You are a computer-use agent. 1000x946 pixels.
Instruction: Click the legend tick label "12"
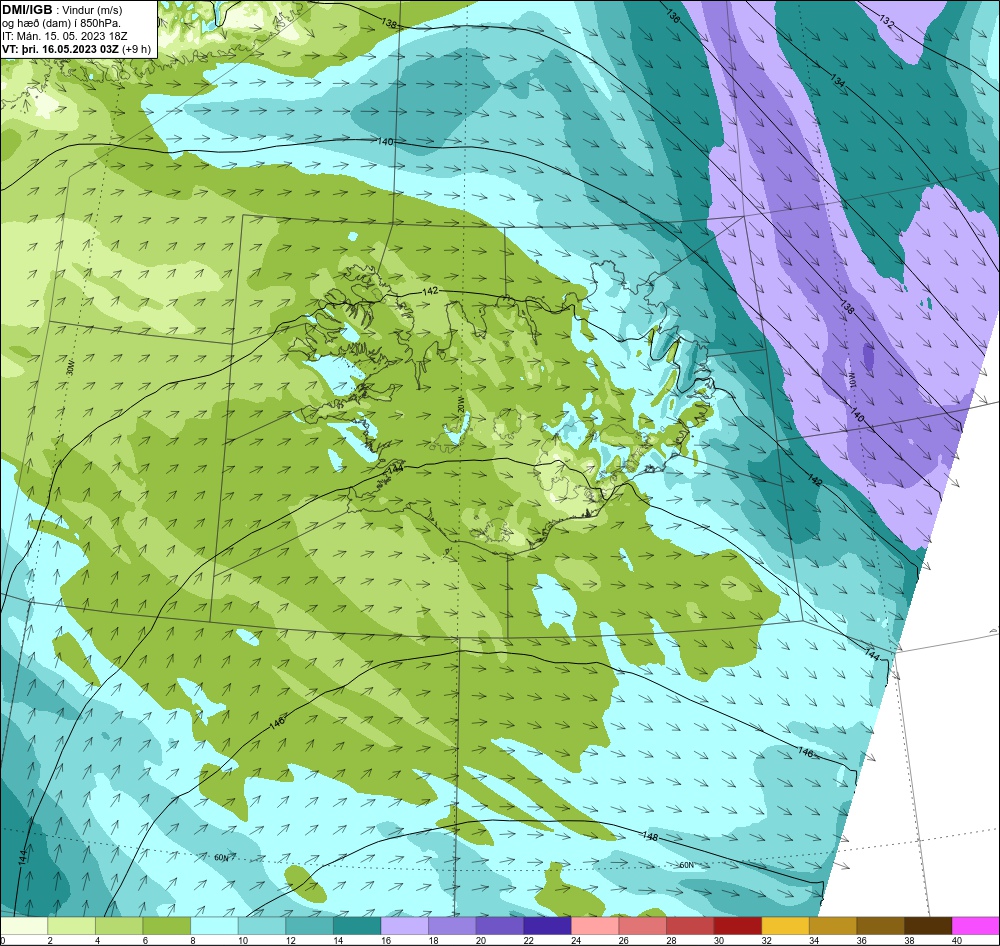click(291, 940)
